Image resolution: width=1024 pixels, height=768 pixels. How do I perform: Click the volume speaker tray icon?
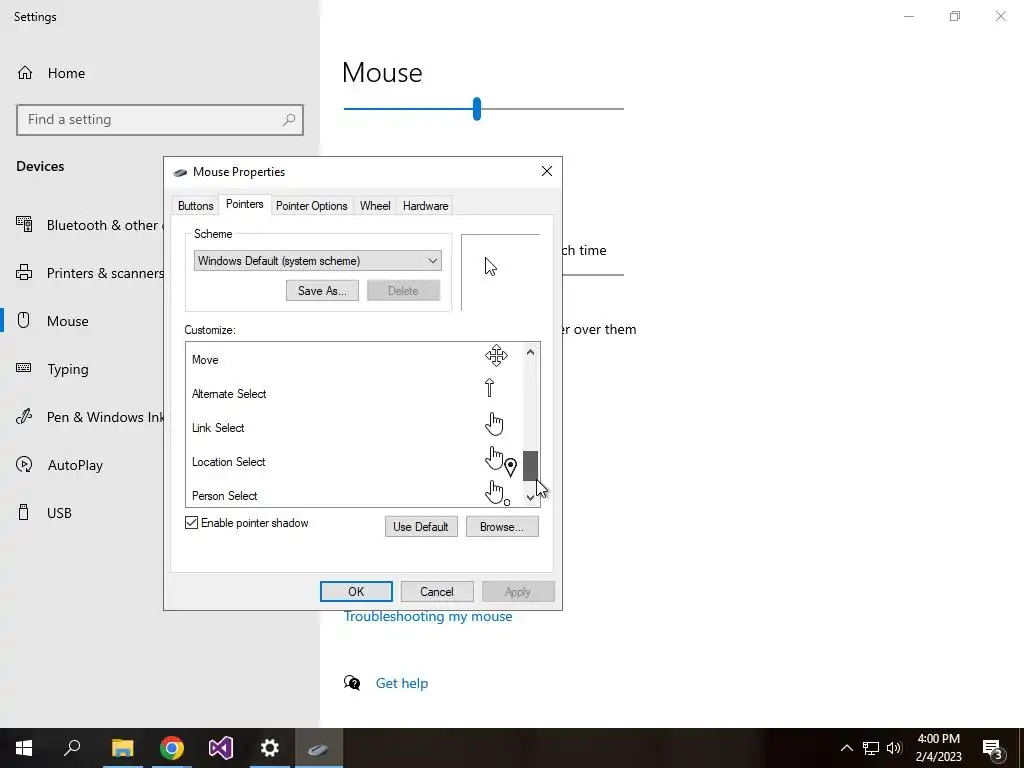[x=894, y=748]
